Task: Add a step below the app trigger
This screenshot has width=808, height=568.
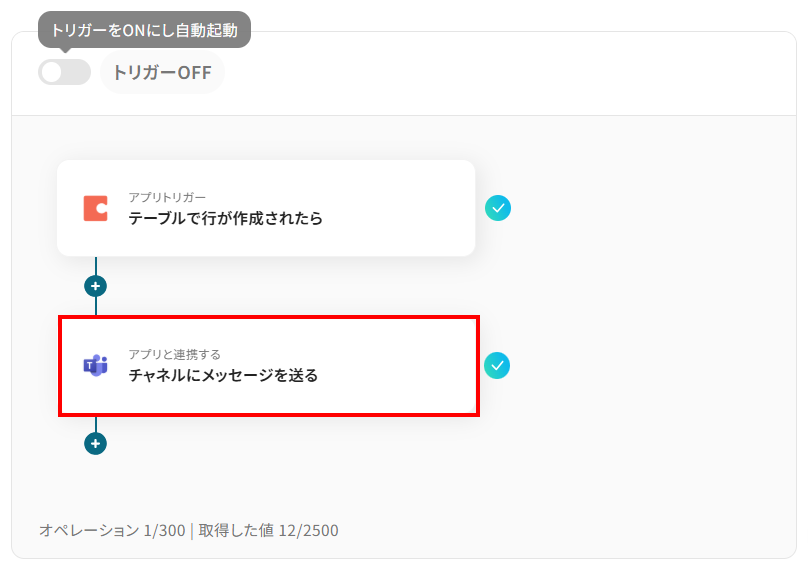Action: click(95, 286)
